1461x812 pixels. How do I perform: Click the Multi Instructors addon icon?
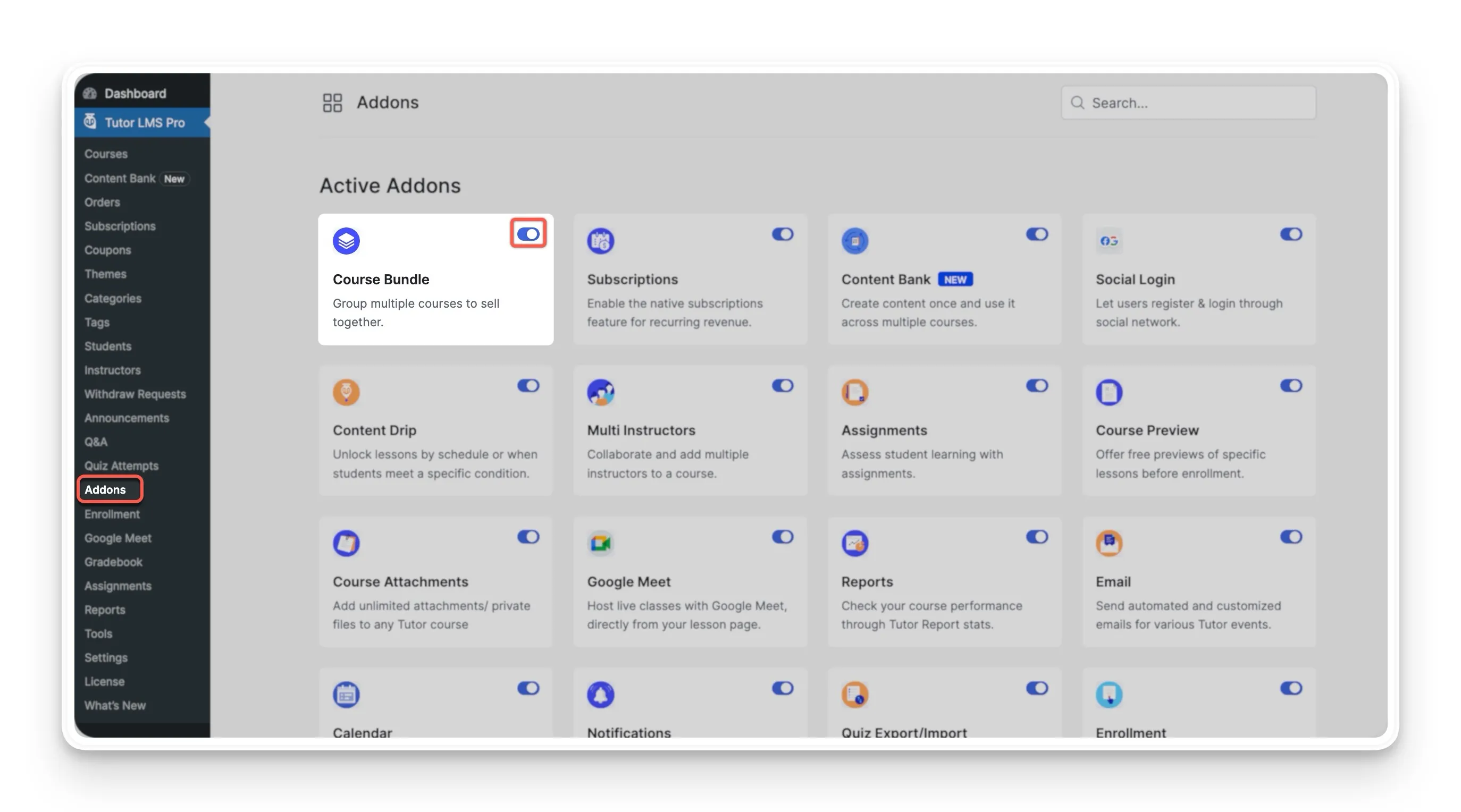[x=600, y=392]
